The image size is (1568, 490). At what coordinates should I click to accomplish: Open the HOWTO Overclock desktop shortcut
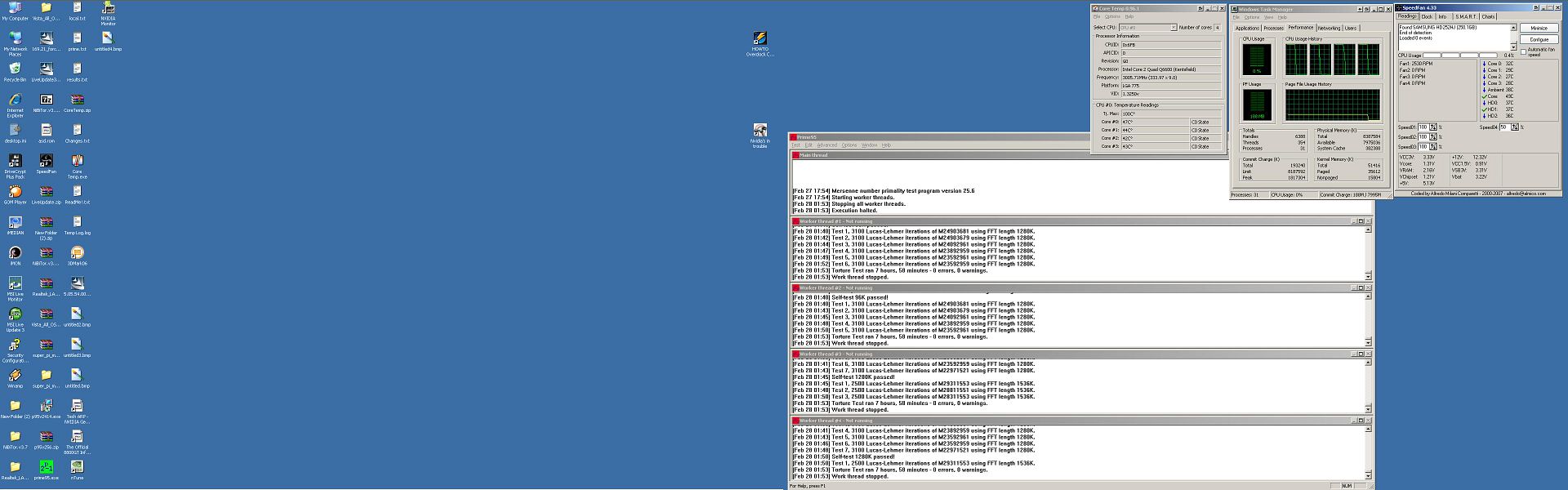(x=759, y=44)
